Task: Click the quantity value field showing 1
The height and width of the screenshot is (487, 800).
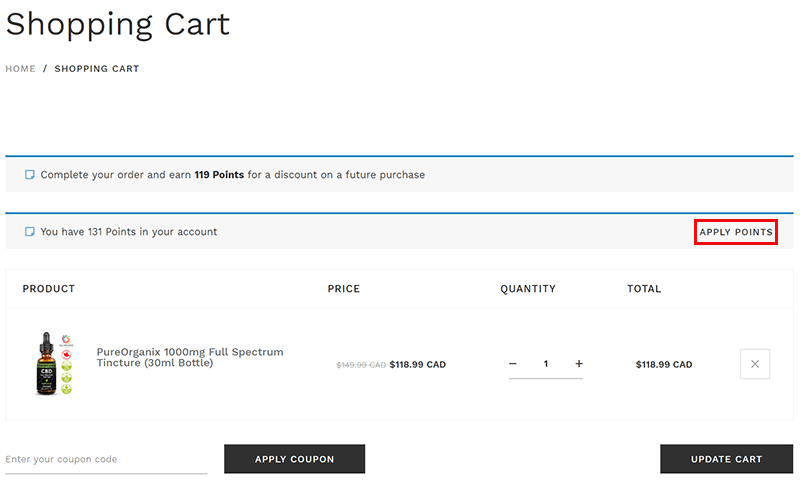Action: pos(546,364)
